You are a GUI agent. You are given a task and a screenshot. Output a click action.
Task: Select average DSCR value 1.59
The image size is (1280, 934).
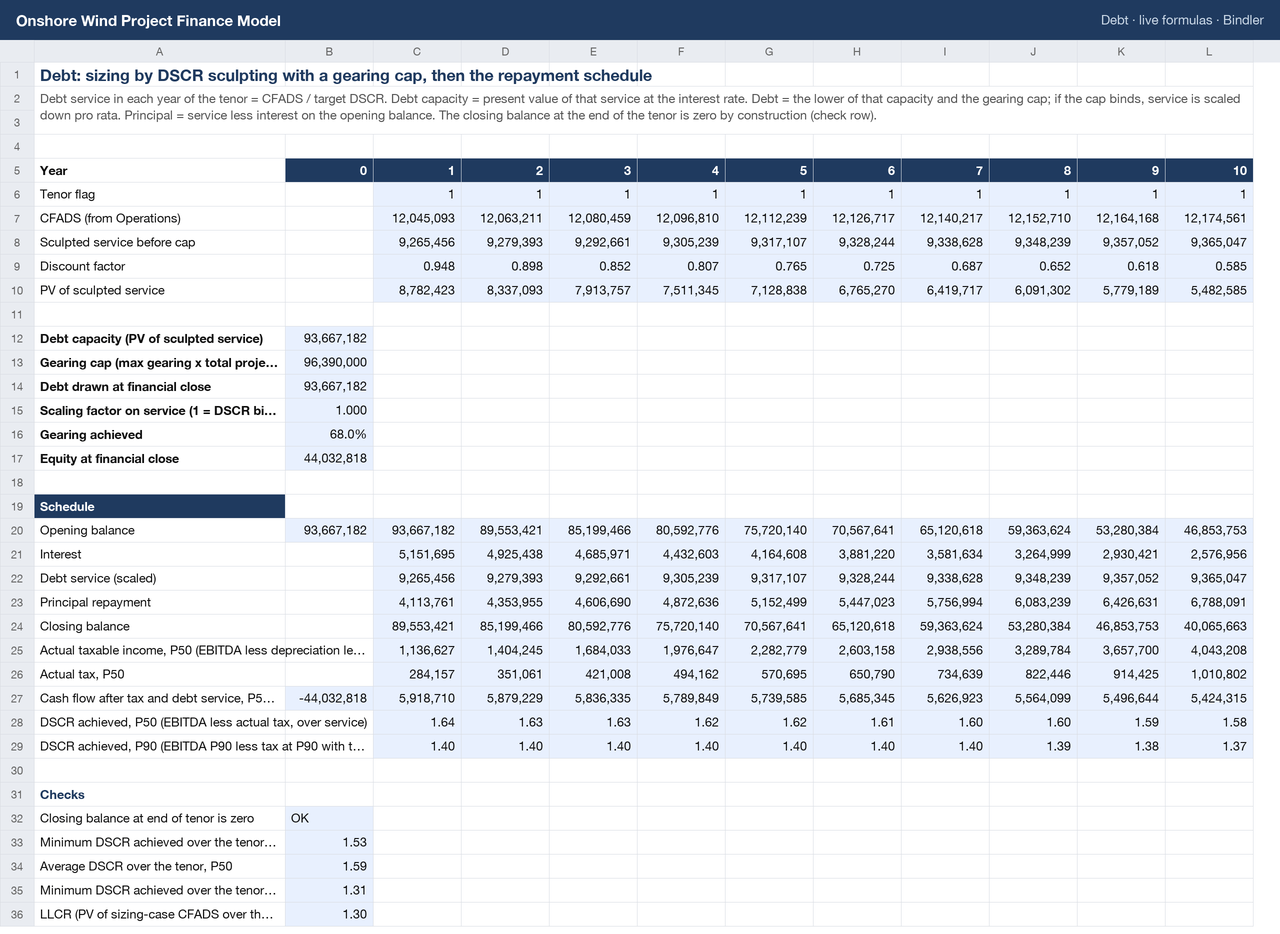click(329, 866)
